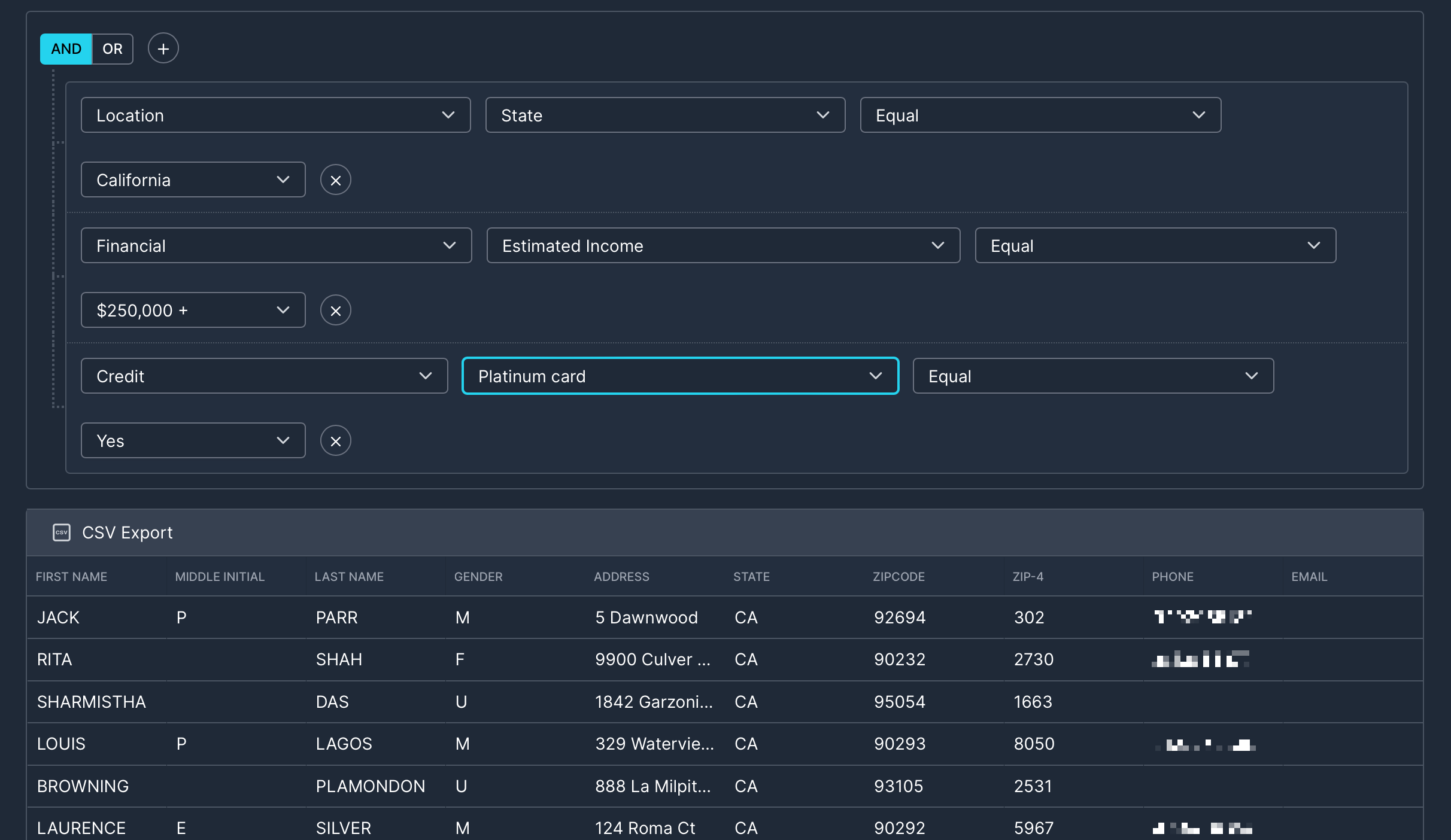This screenshot has width=1451, height=840.
Task: Click the plus icon to add a filter rule
Action: tap(163, 48)
